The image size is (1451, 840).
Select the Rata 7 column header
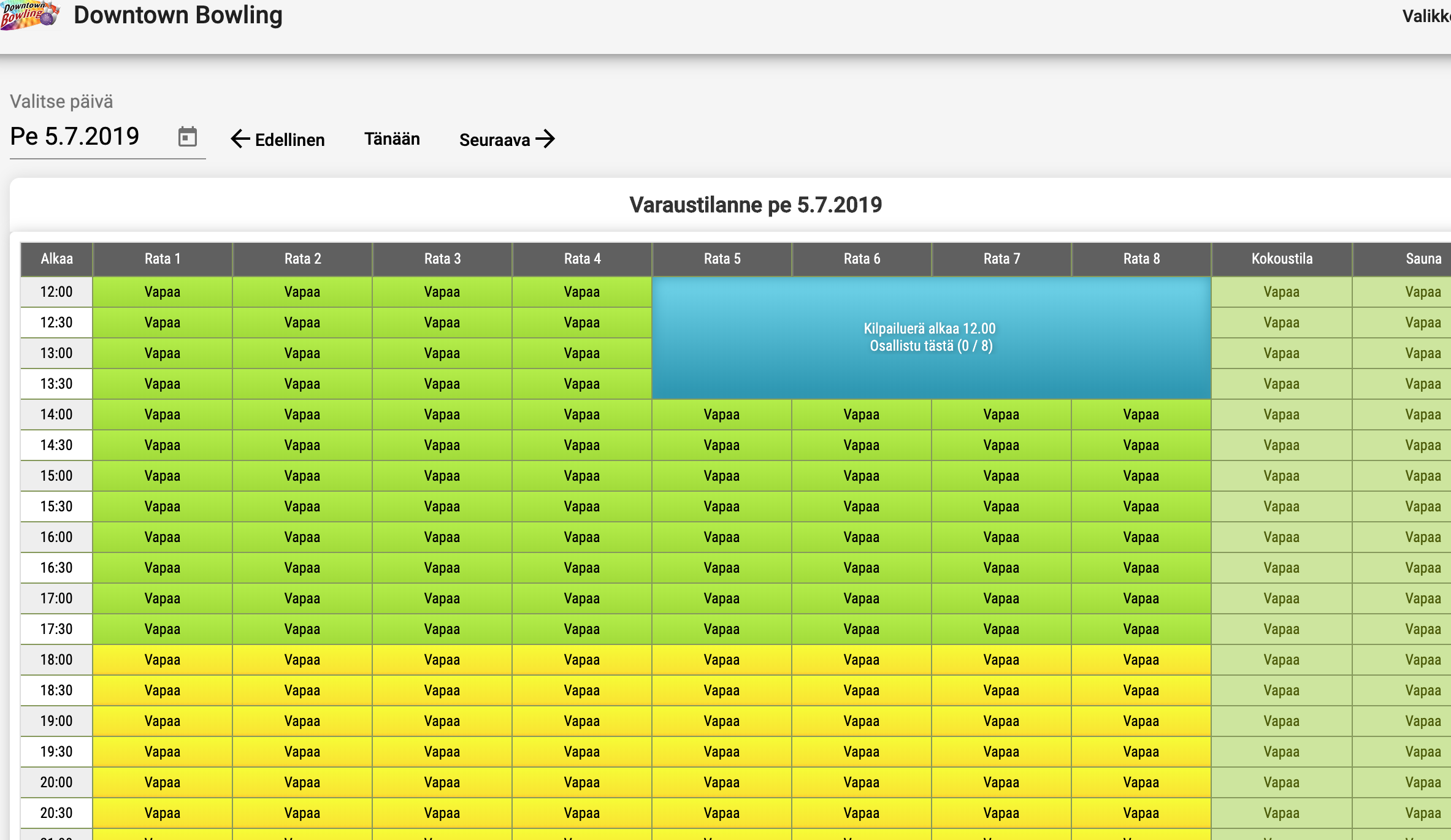pos(1001,259)
